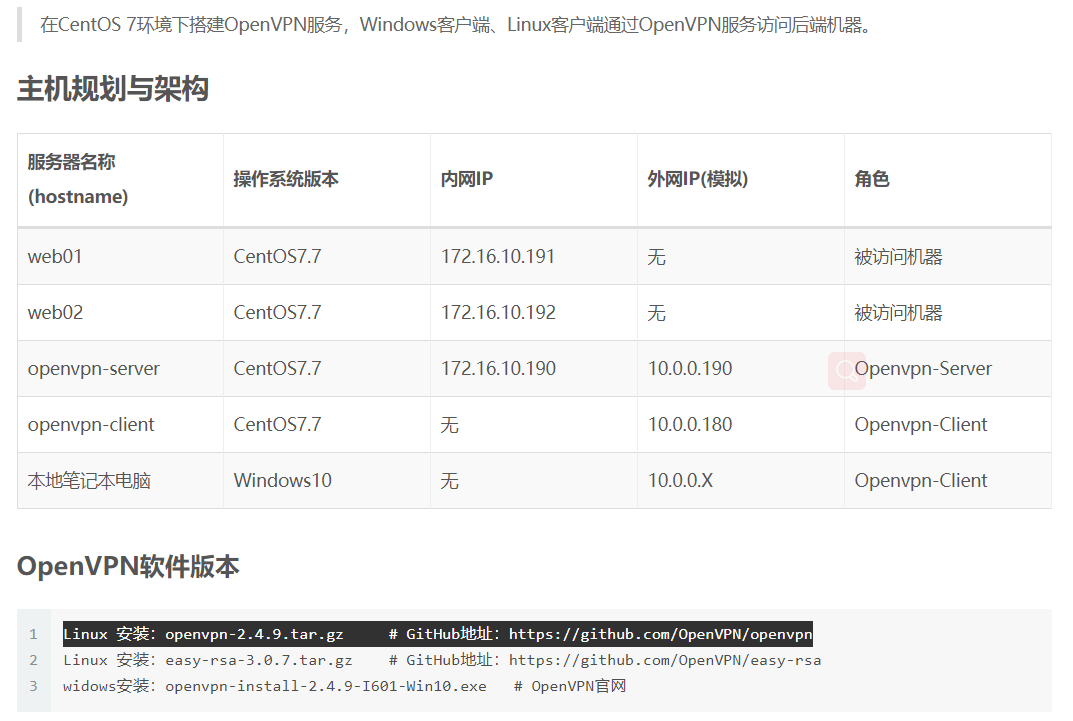Click Openvpn-Client in the openvpn-client row
The image size is (1073, 721).
(x=921, y=425)
